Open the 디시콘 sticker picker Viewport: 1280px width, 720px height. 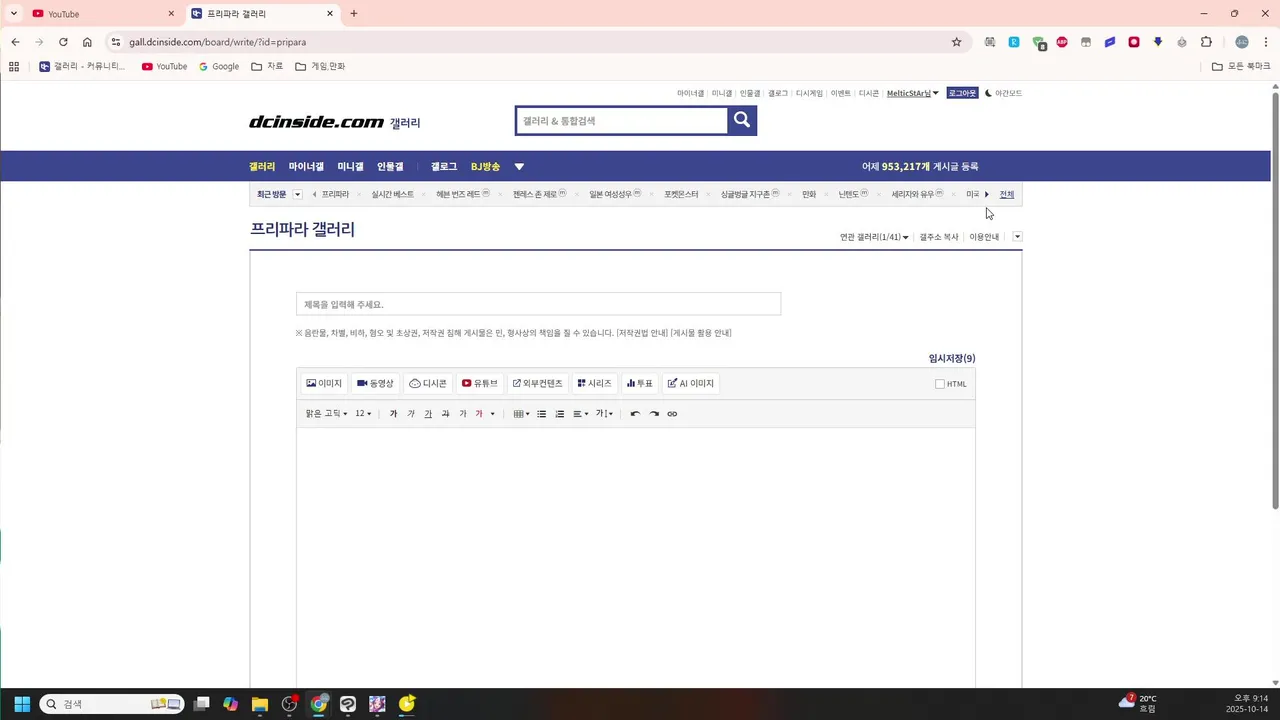[428, 384]
